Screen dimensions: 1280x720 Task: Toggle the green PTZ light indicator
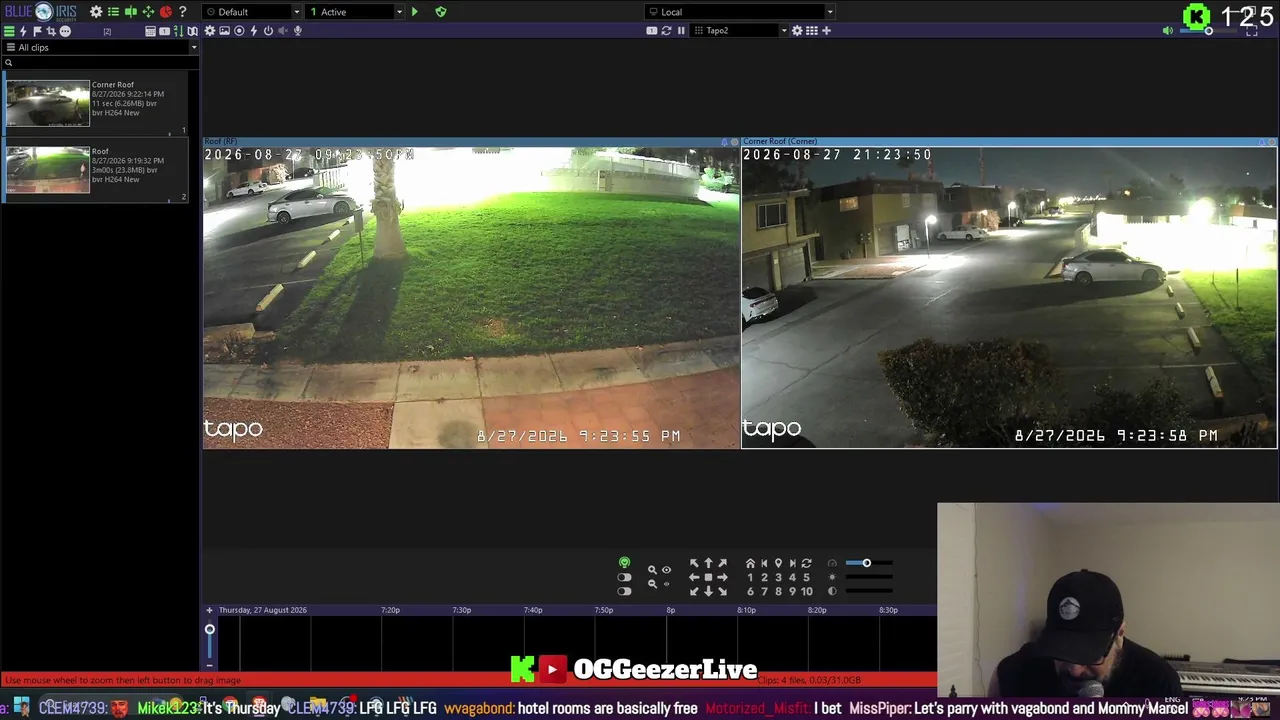[624, 563]
